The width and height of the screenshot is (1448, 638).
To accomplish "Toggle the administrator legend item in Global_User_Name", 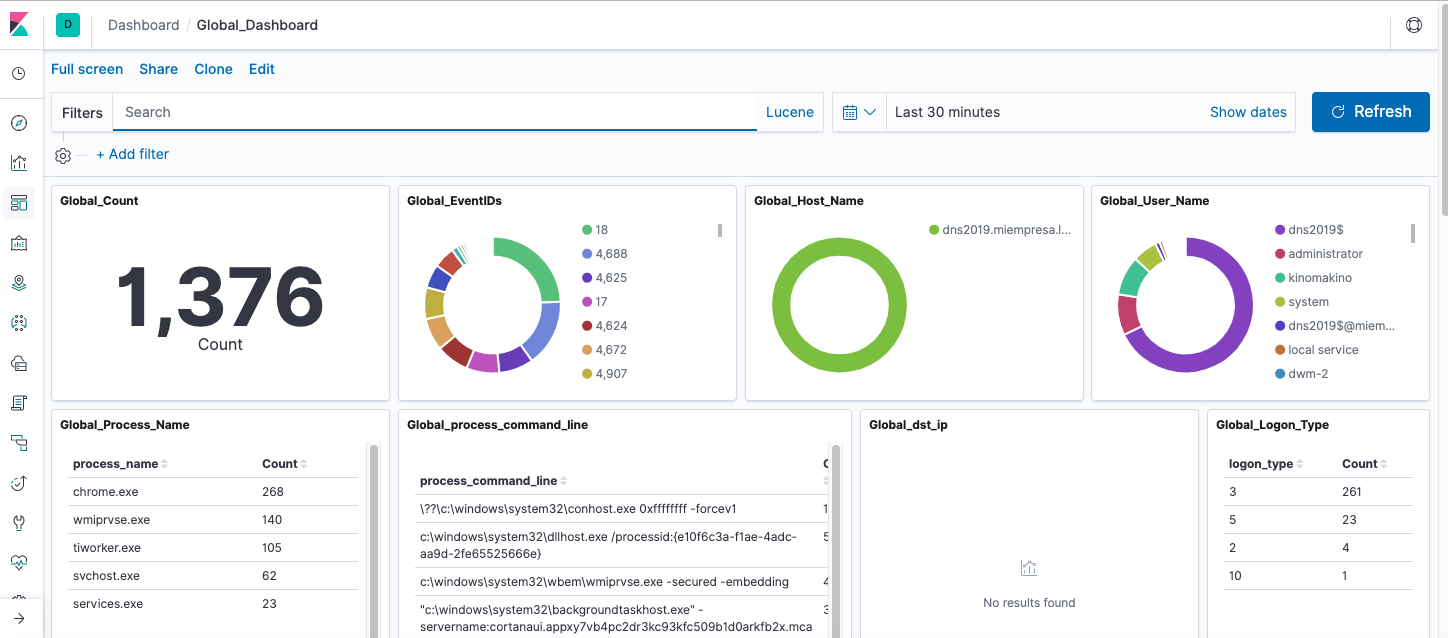I will tap(1325, 254).
